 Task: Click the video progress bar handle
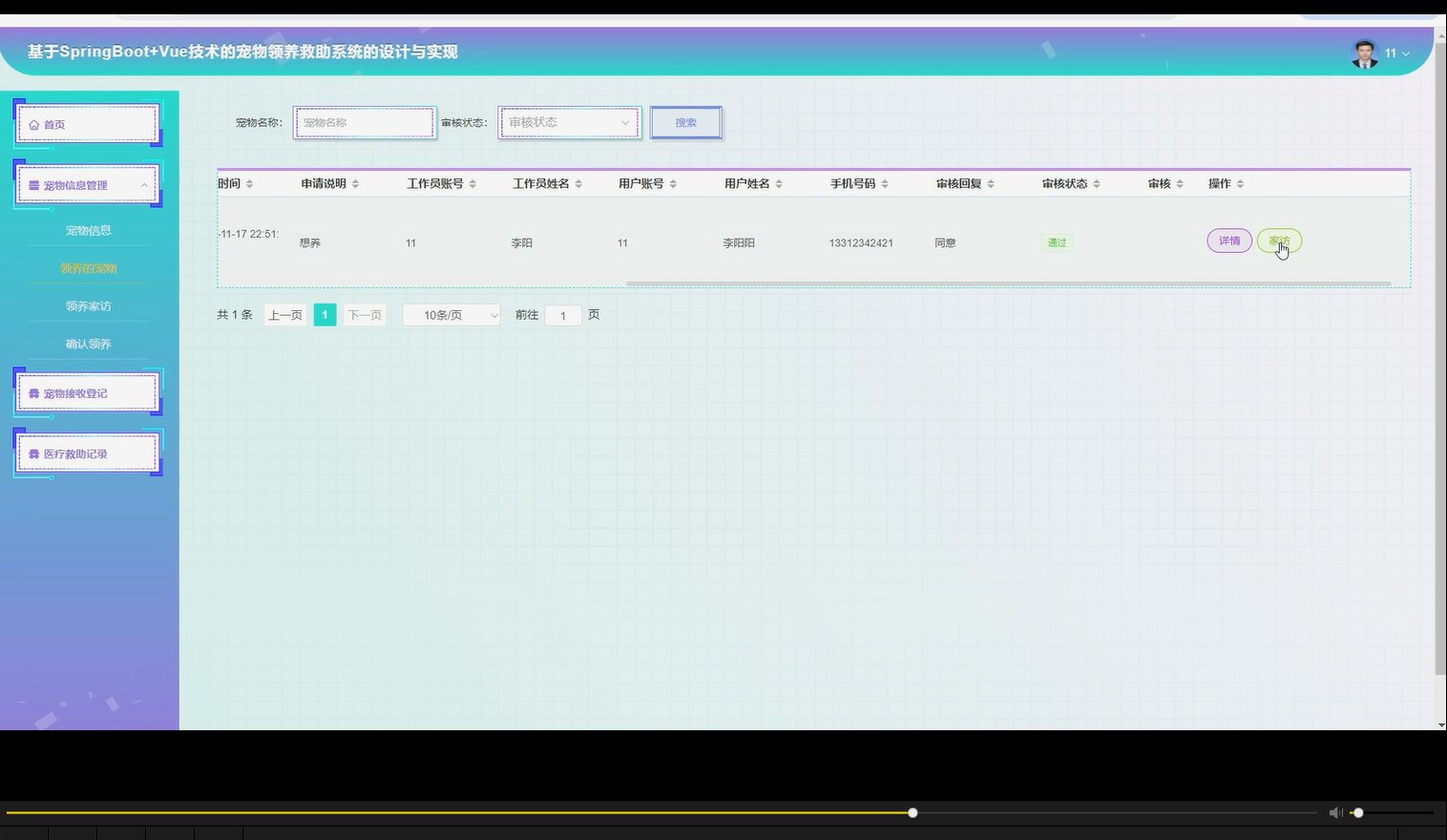tap(912, 812)
